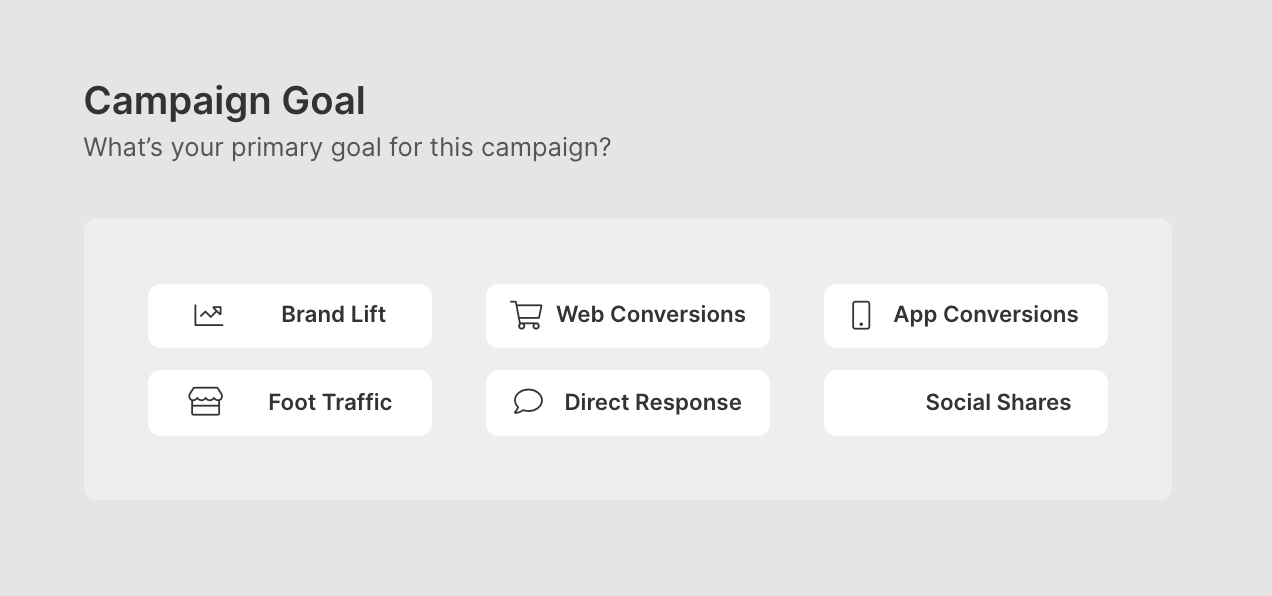The width and height of the screenshot is (1272, 596).
Task: Choose the Web Conversions goal option
Action: click(628, 316)
